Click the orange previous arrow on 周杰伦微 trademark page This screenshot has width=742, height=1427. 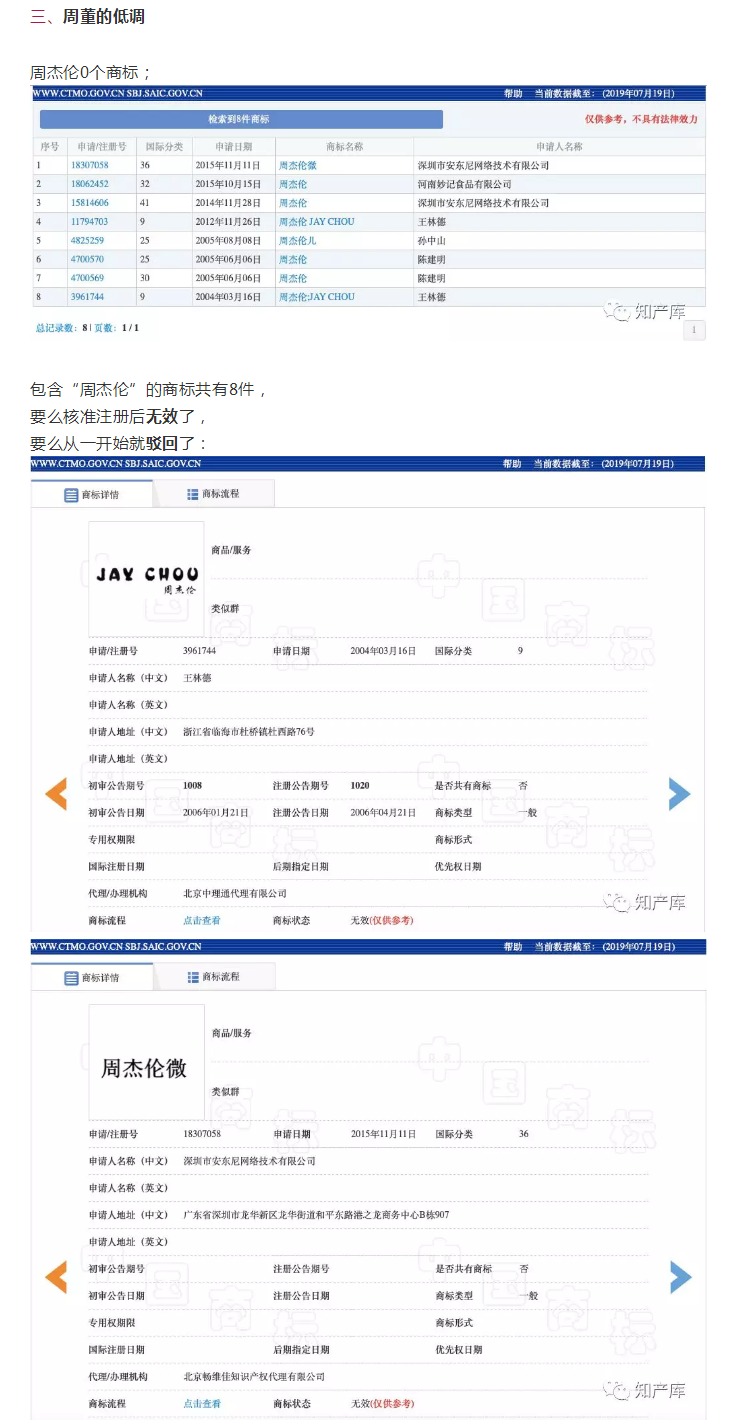tap(56, 1277)
